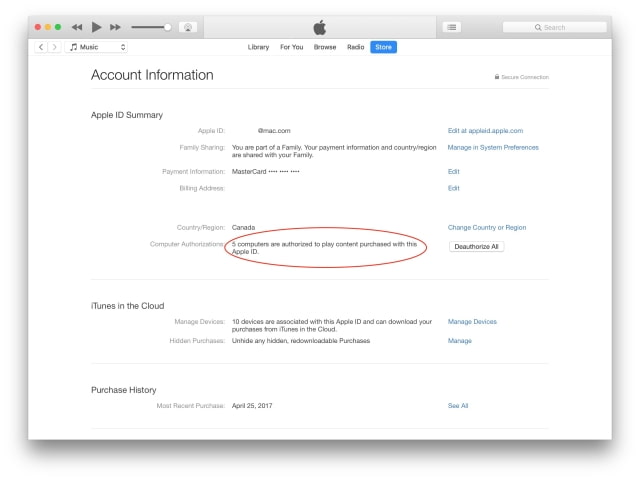This screenshot has width=640, height=480.
Task: Select the Store tab
Action: tap(383, 47)
